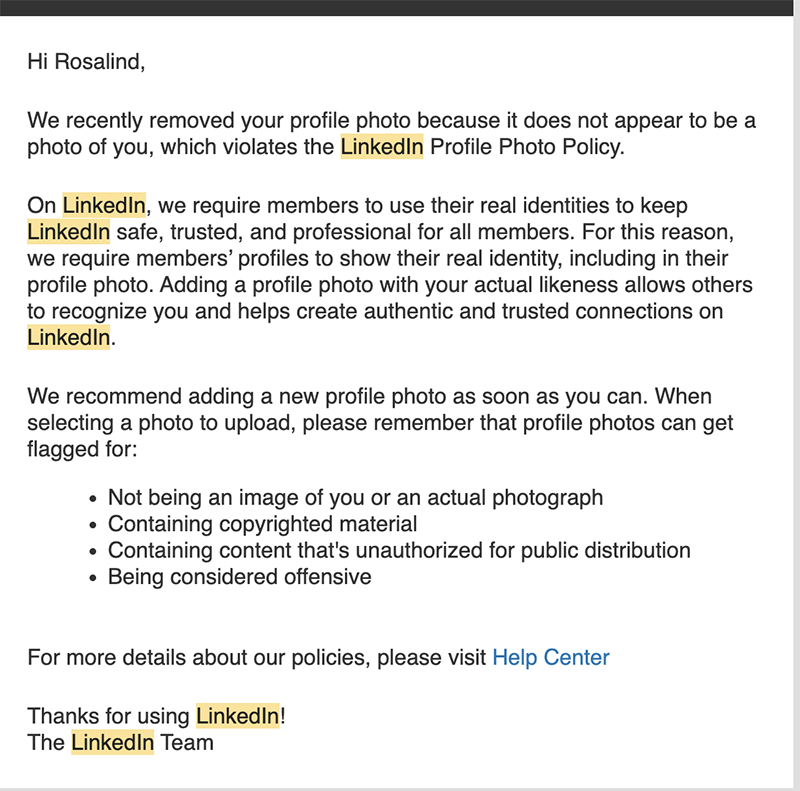The image size is (800, 791).
Task: Click the text 'We recommend adding a new'
Action: pos(173,397)
